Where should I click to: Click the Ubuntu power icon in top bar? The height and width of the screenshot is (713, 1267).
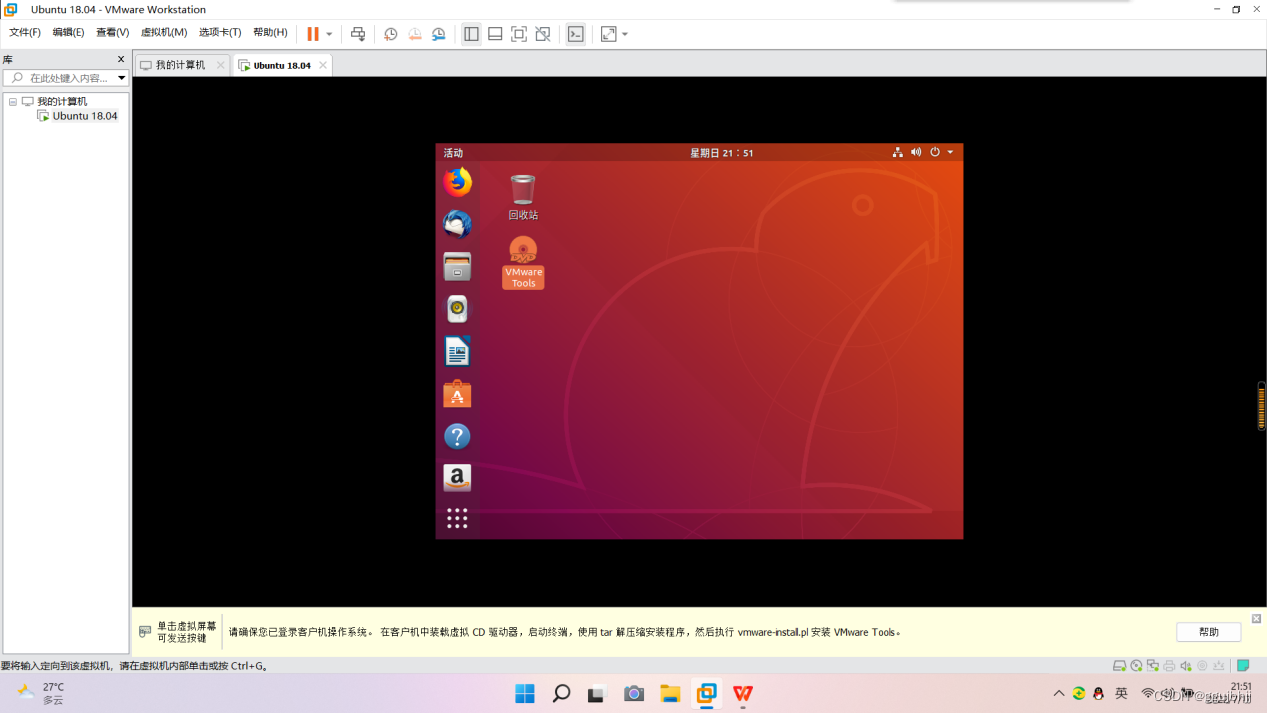click(x=935, y=152)
